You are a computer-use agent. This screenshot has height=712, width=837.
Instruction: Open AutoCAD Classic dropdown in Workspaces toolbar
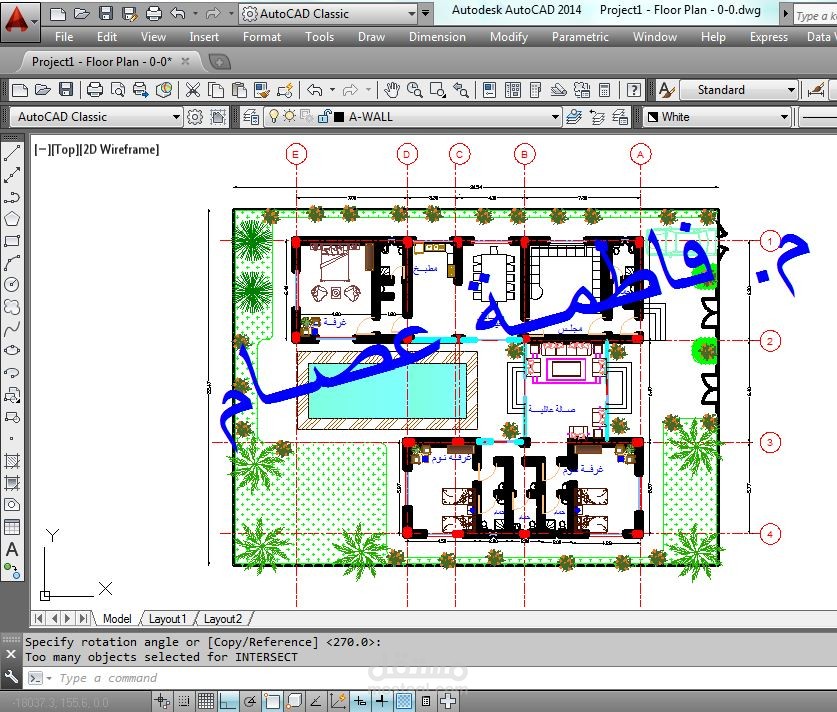(x=176, y=116)
